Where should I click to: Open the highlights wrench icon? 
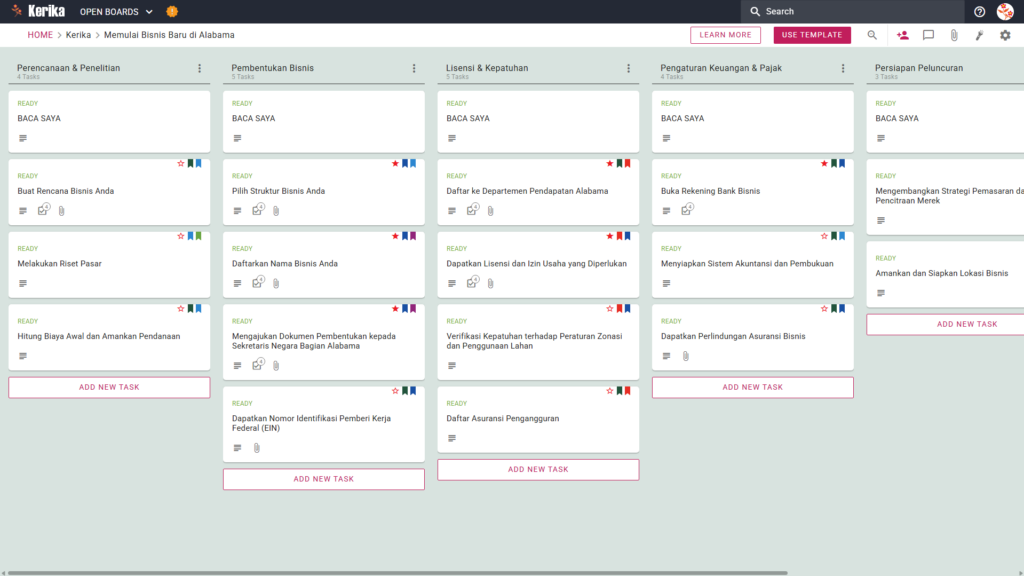click(980, 35)
